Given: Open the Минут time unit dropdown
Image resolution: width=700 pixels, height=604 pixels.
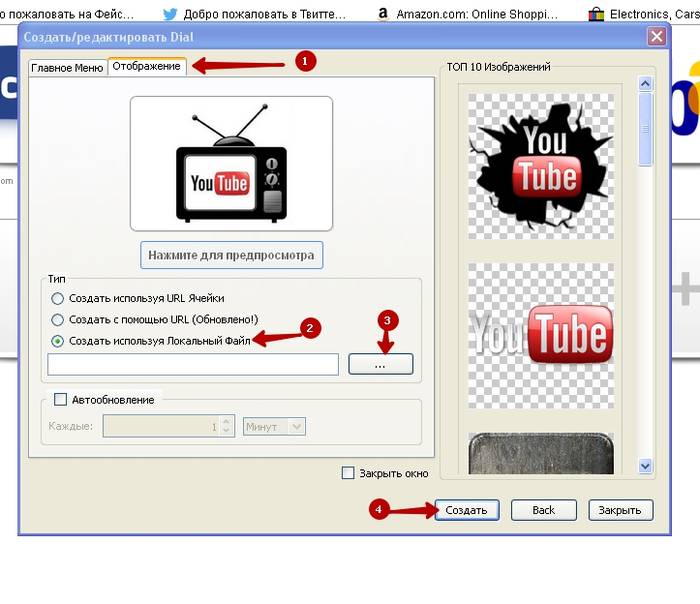Looking at the screenshot, I should [x=274, y=426].
